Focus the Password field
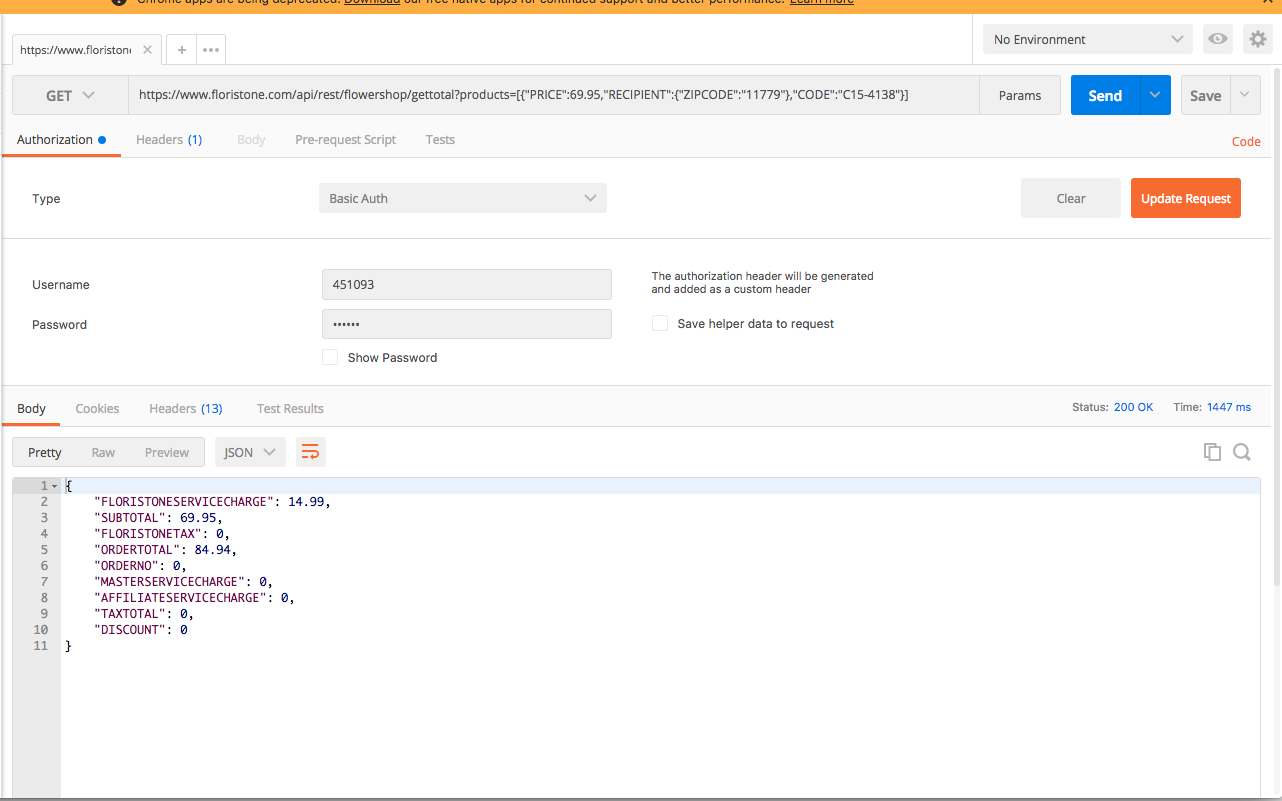 [x=467, y=324]
